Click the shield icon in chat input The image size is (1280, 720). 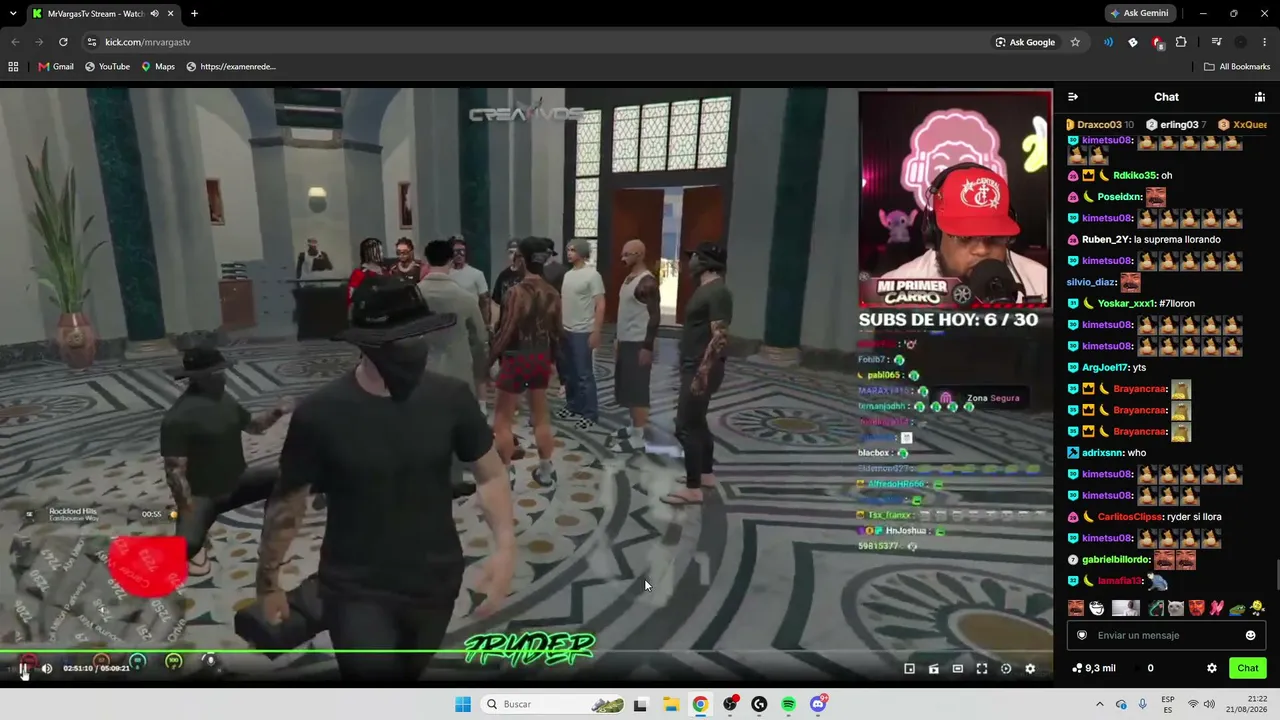point(1082,635)
